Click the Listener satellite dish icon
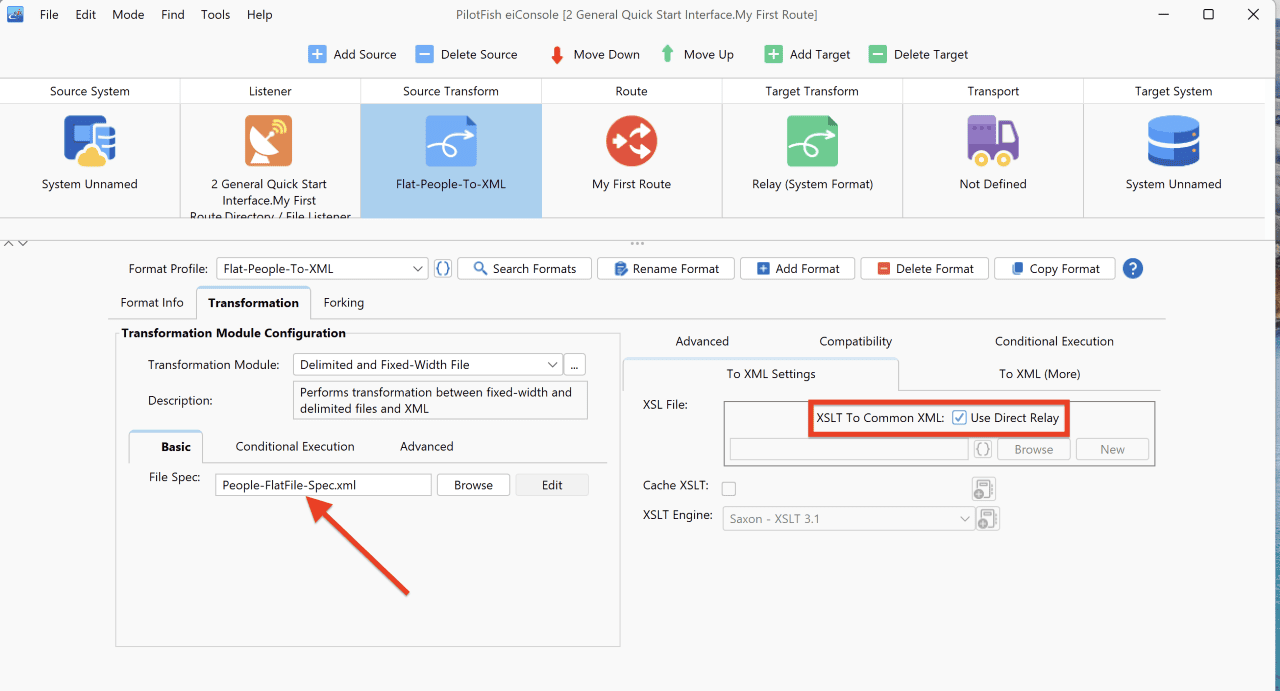This screenshot has width=1280, height=691. [x=269, y=141]
